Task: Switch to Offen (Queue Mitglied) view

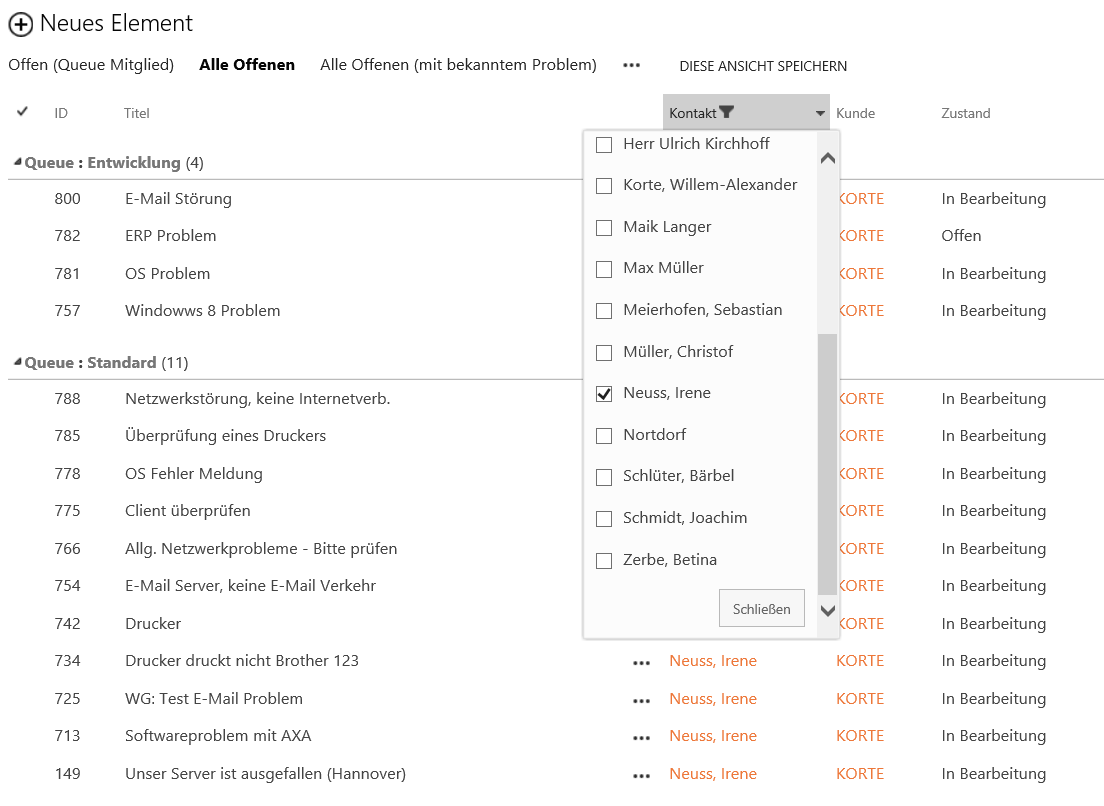Action: point(91,65)
